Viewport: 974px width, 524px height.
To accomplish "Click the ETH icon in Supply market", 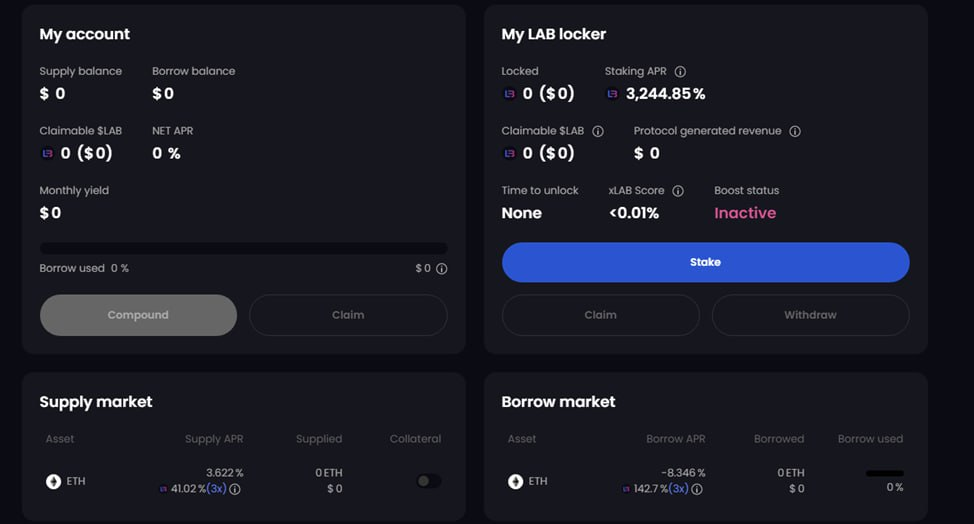I will click(53, 481).
